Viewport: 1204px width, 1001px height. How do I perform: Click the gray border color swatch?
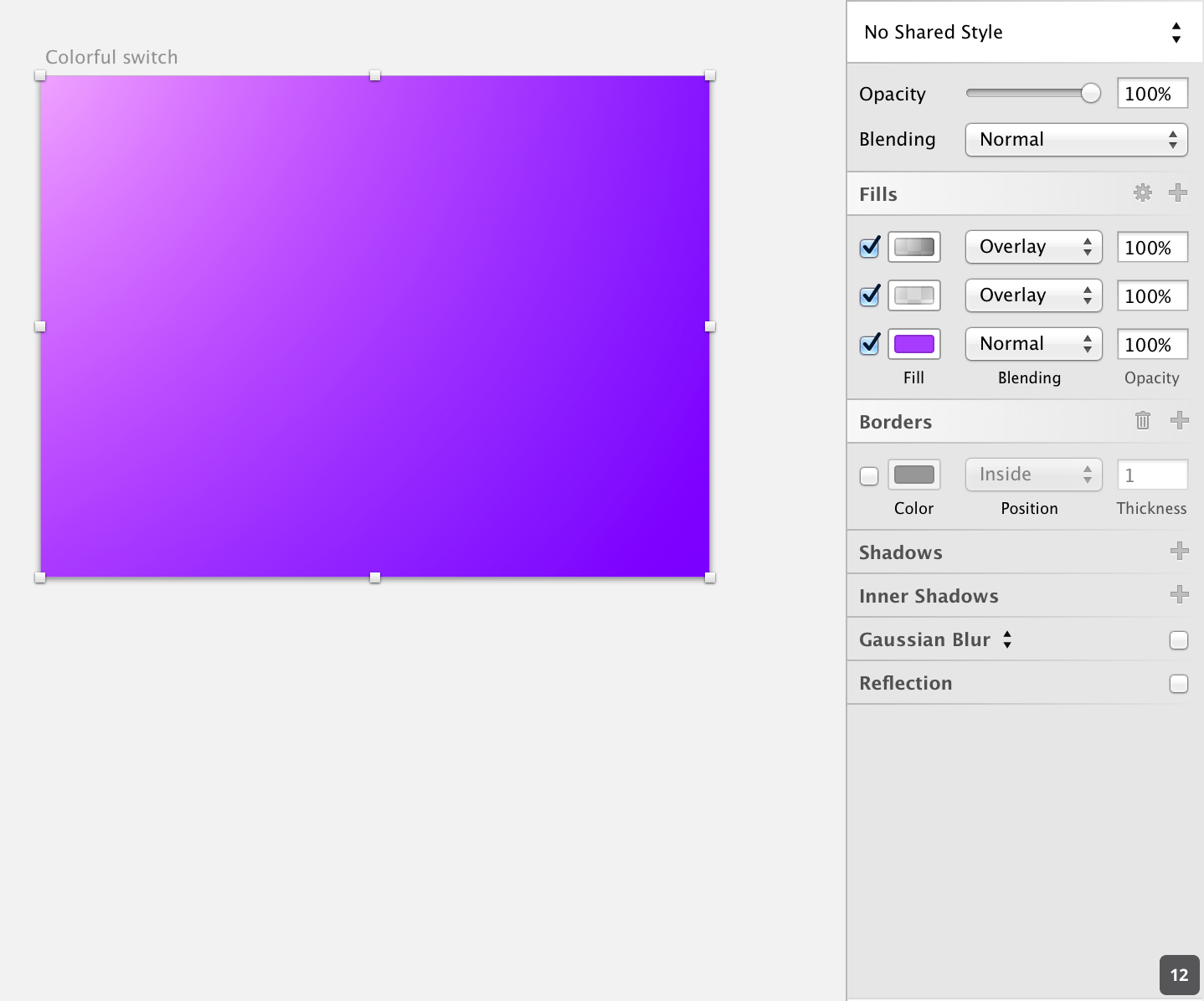(914, 475)
